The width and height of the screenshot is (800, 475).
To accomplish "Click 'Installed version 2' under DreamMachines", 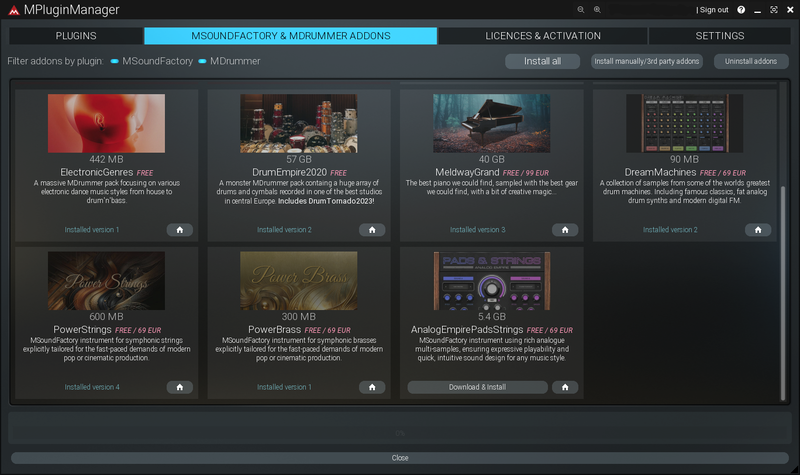I will click(670, 230).
